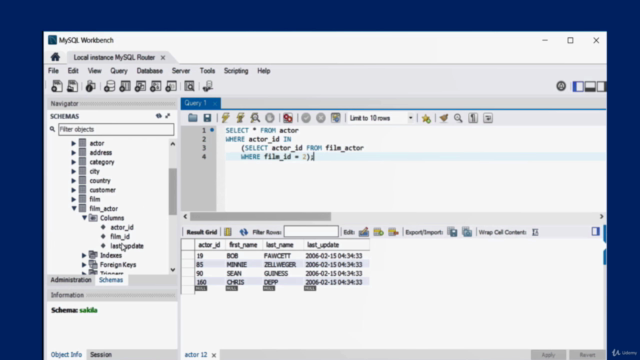Open the Scripting menu
Viewport: 640px width, 360px height.
(236, 71)
